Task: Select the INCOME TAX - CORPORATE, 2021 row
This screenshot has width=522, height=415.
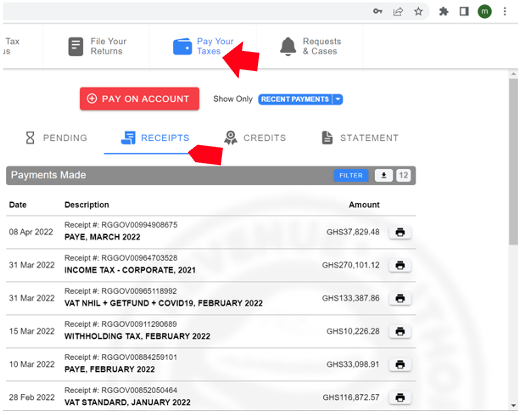Action: click(211, 265)
